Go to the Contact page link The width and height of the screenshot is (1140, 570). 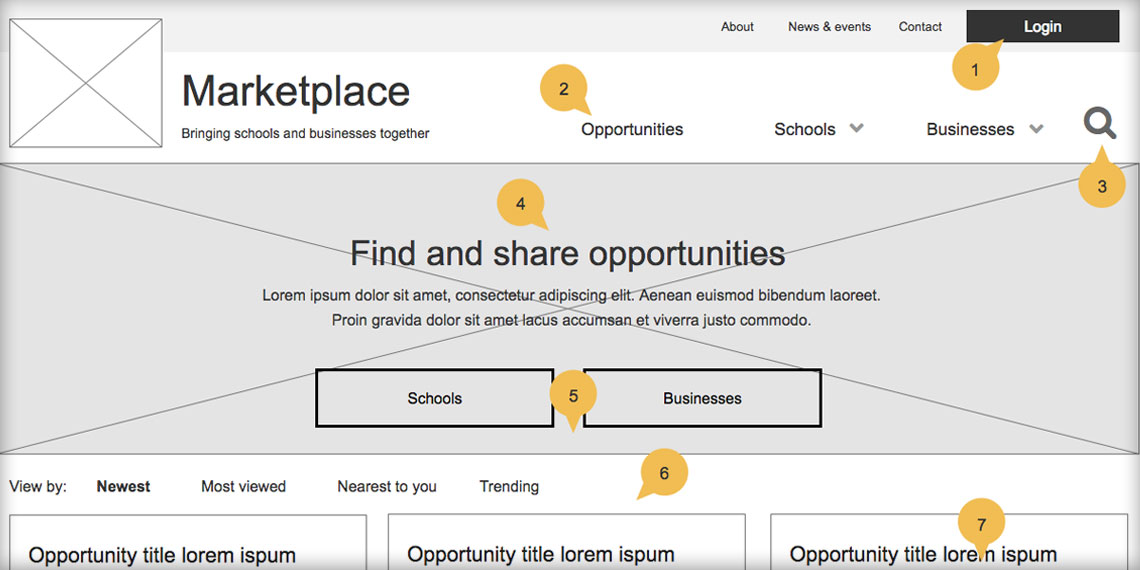pyautogui.click(x=920, y=27)
